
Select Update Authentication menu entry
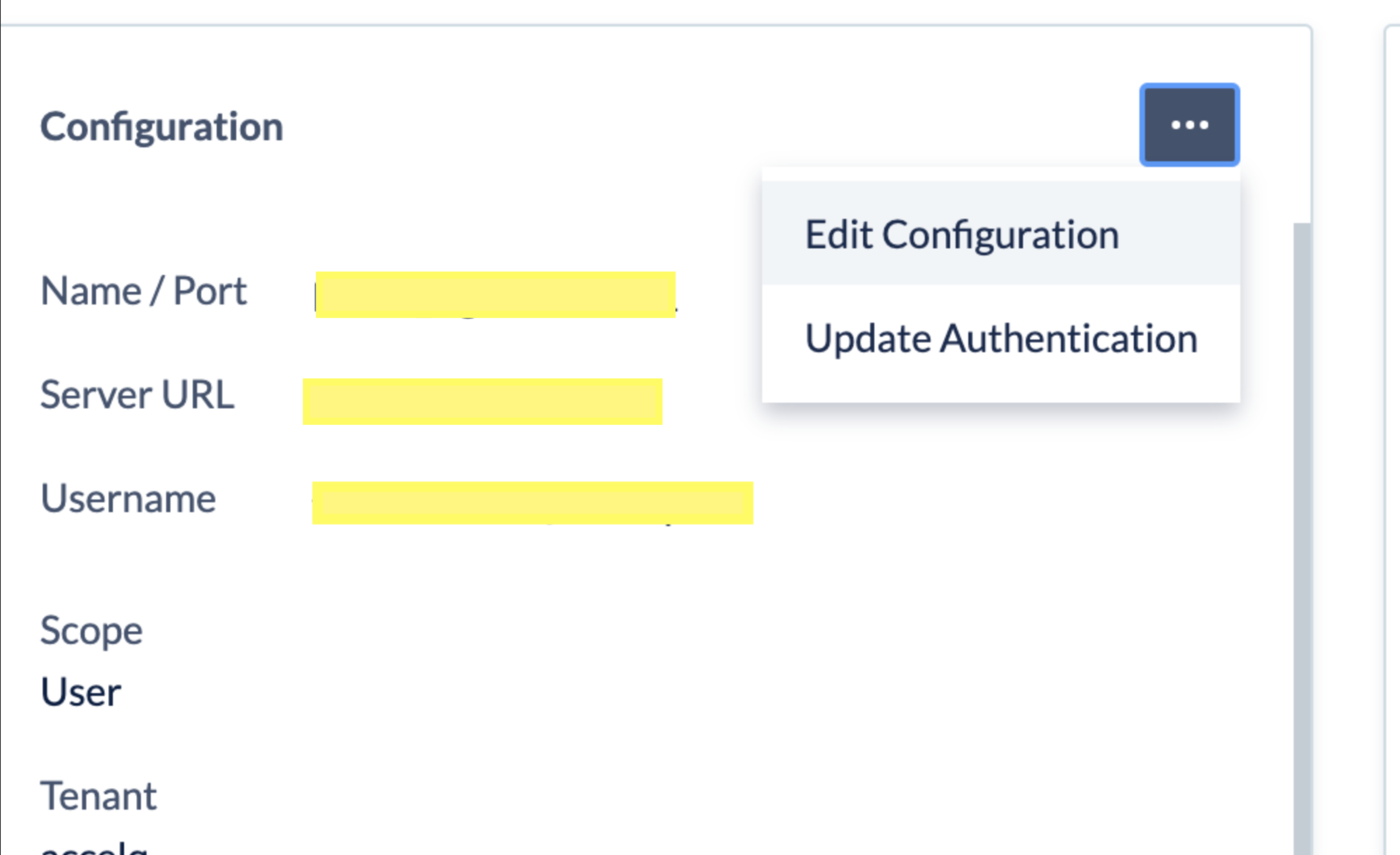point(1001,338)
